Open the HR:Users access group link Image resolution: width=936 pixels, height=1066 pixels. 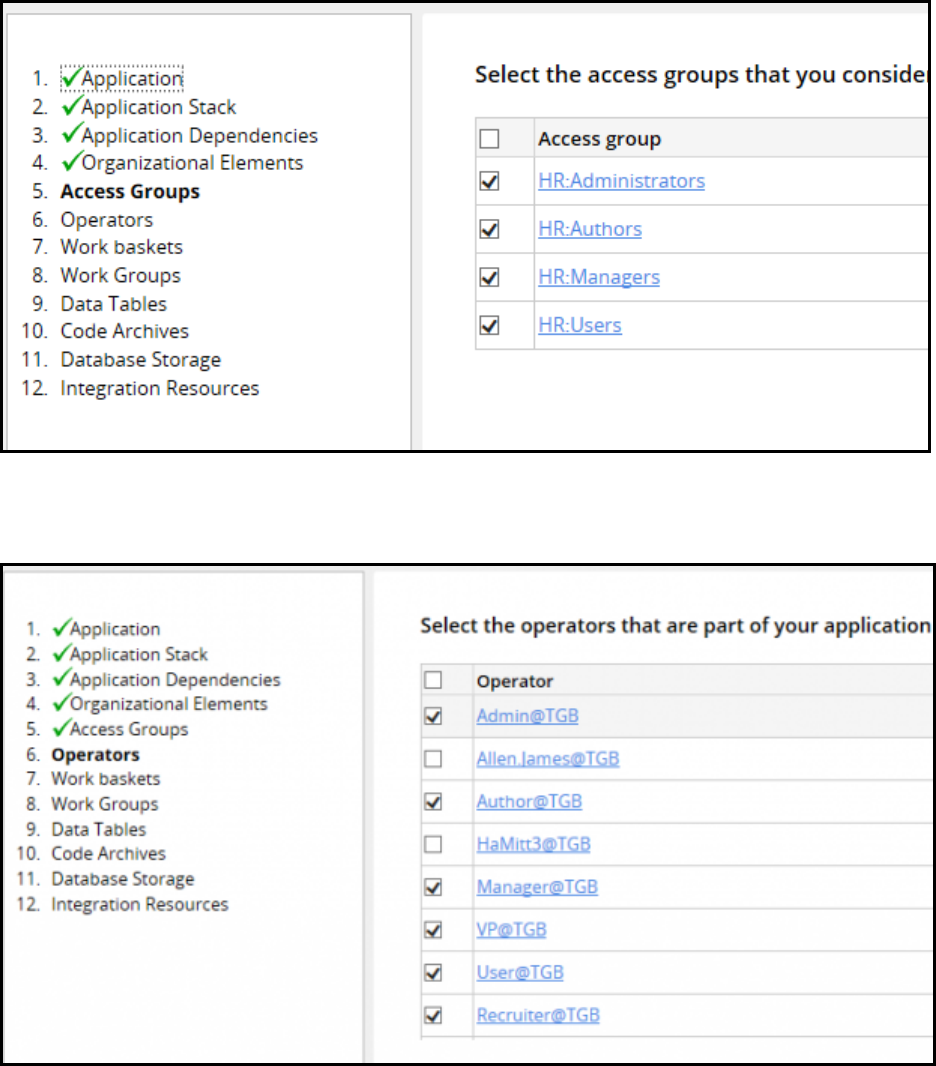[580, 325]
